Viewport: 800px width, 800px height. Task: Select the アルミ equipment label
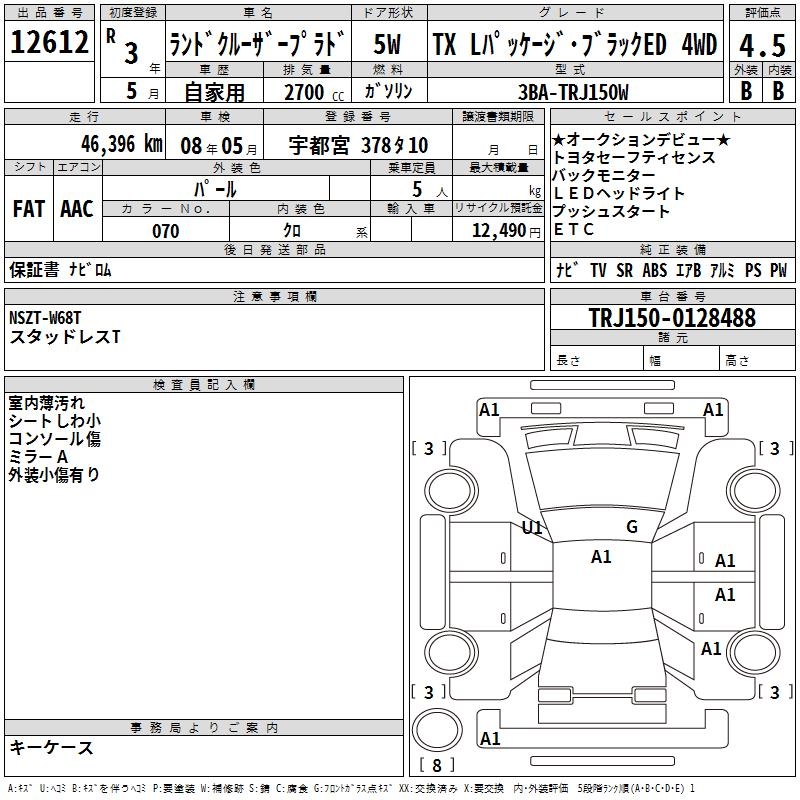[722, 270]
